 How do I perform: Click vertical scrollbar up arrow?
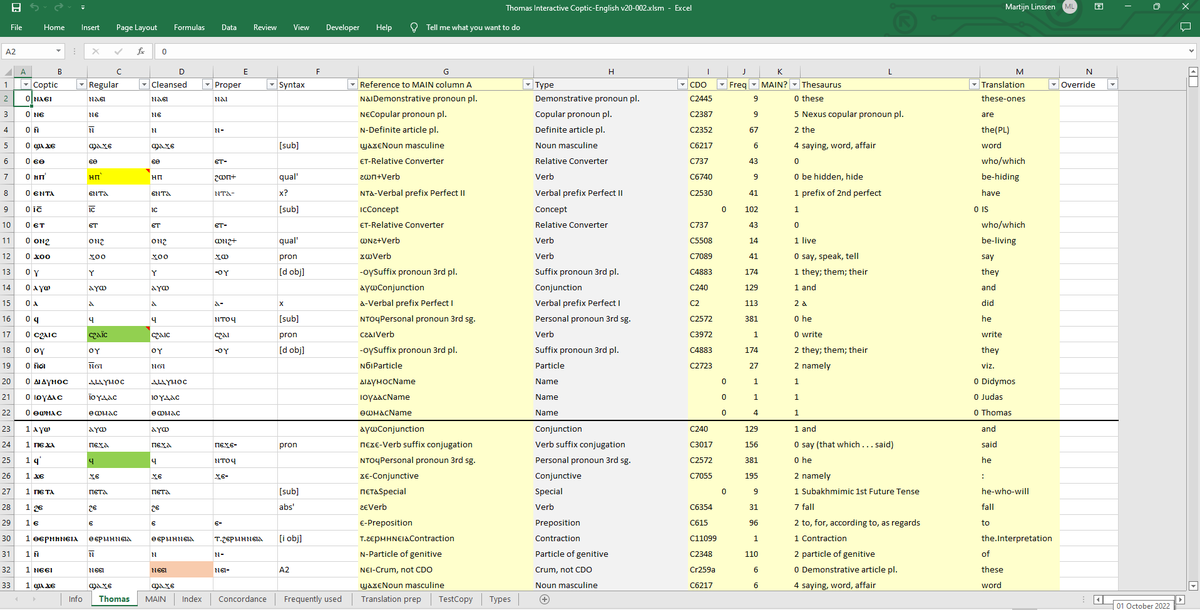[x=1192, y=70]
